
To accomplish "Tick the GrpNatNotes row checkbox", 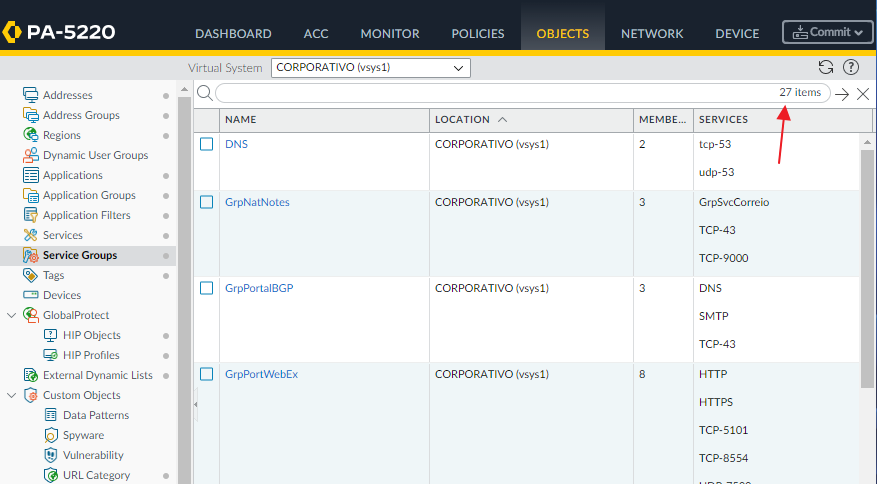I will coord(207,202).
